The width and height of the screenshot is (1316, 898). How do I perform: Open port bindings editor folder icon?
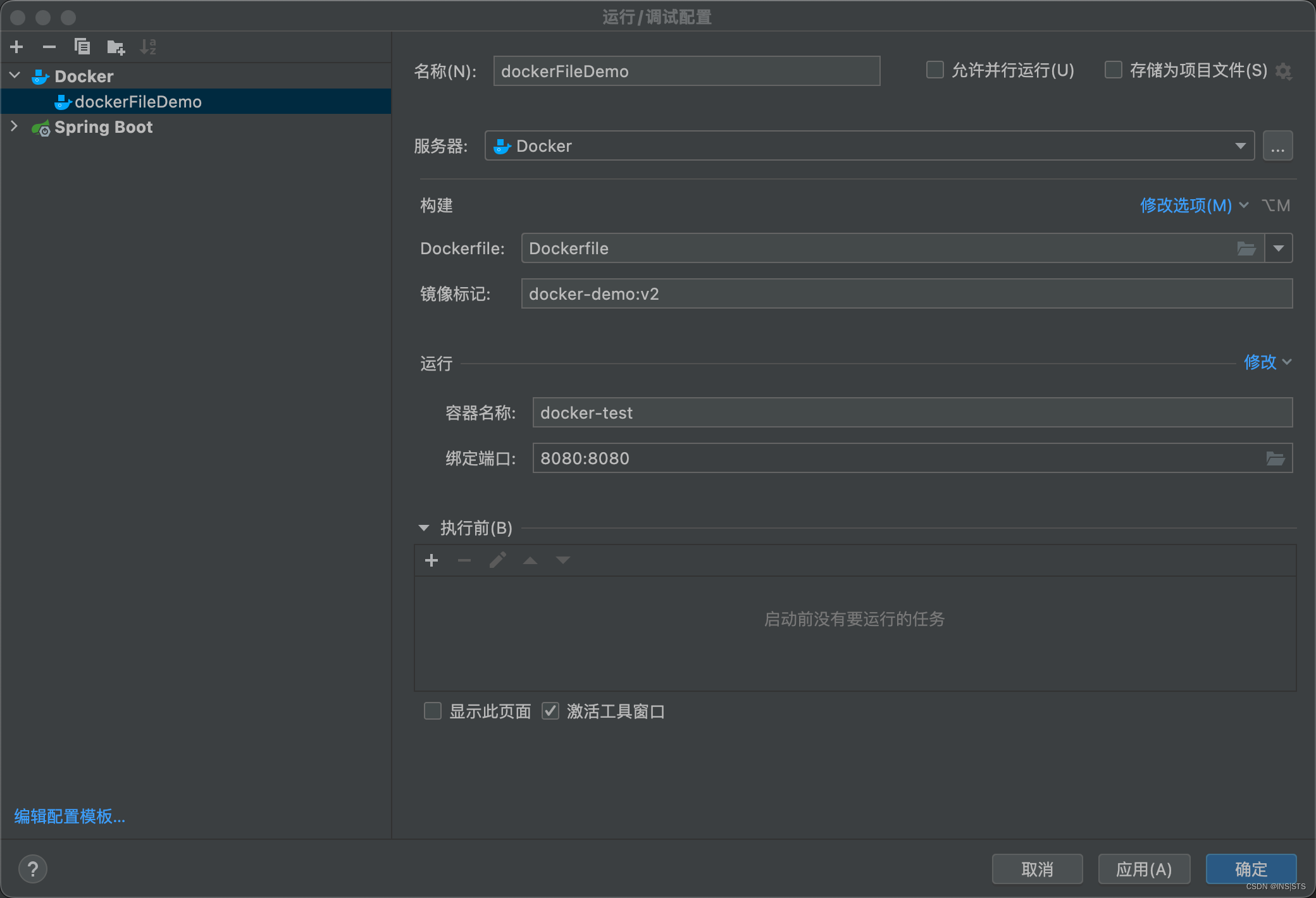(x=1276, y=458)
